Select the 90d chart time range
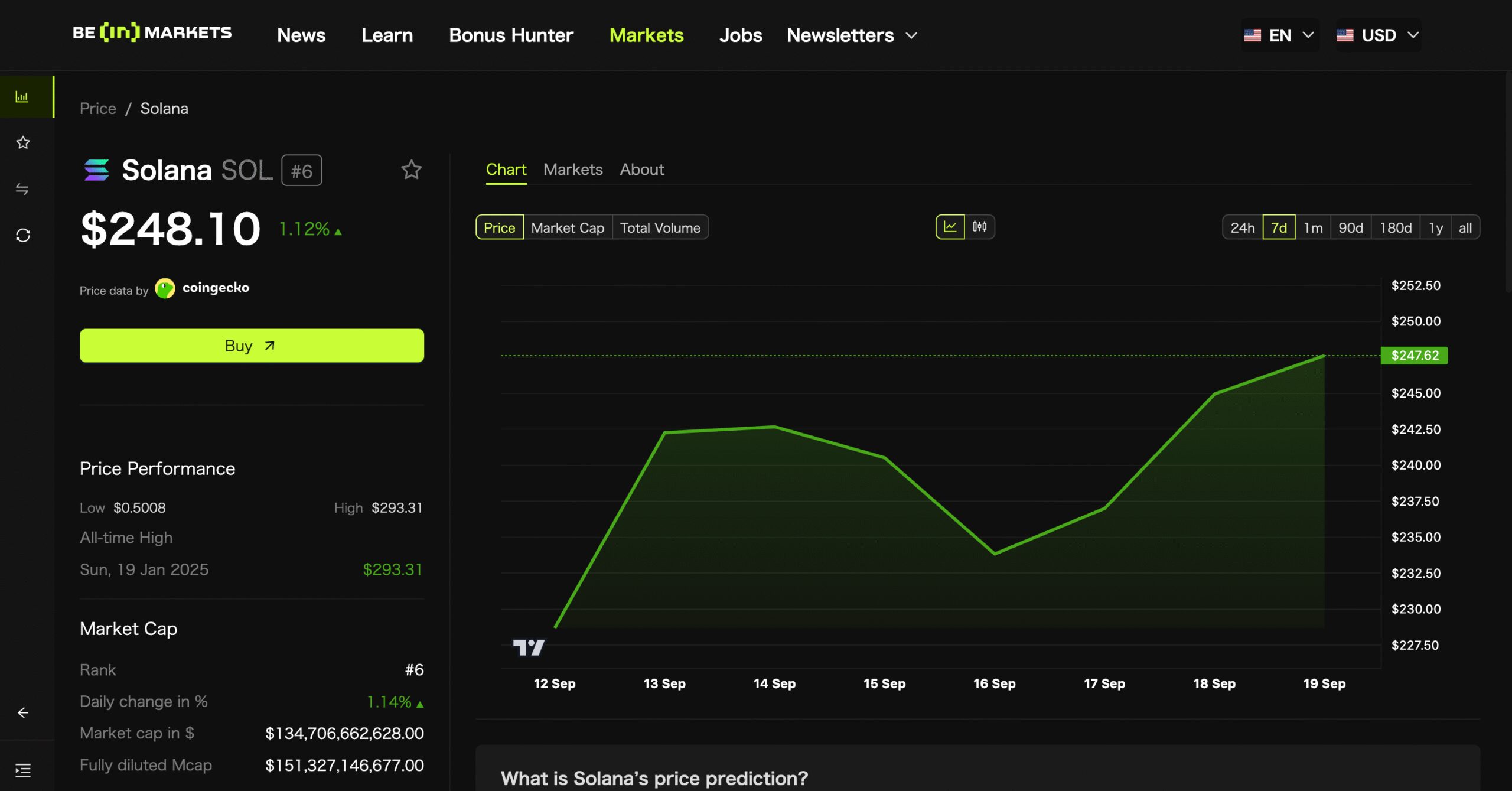 [1350, 227]
